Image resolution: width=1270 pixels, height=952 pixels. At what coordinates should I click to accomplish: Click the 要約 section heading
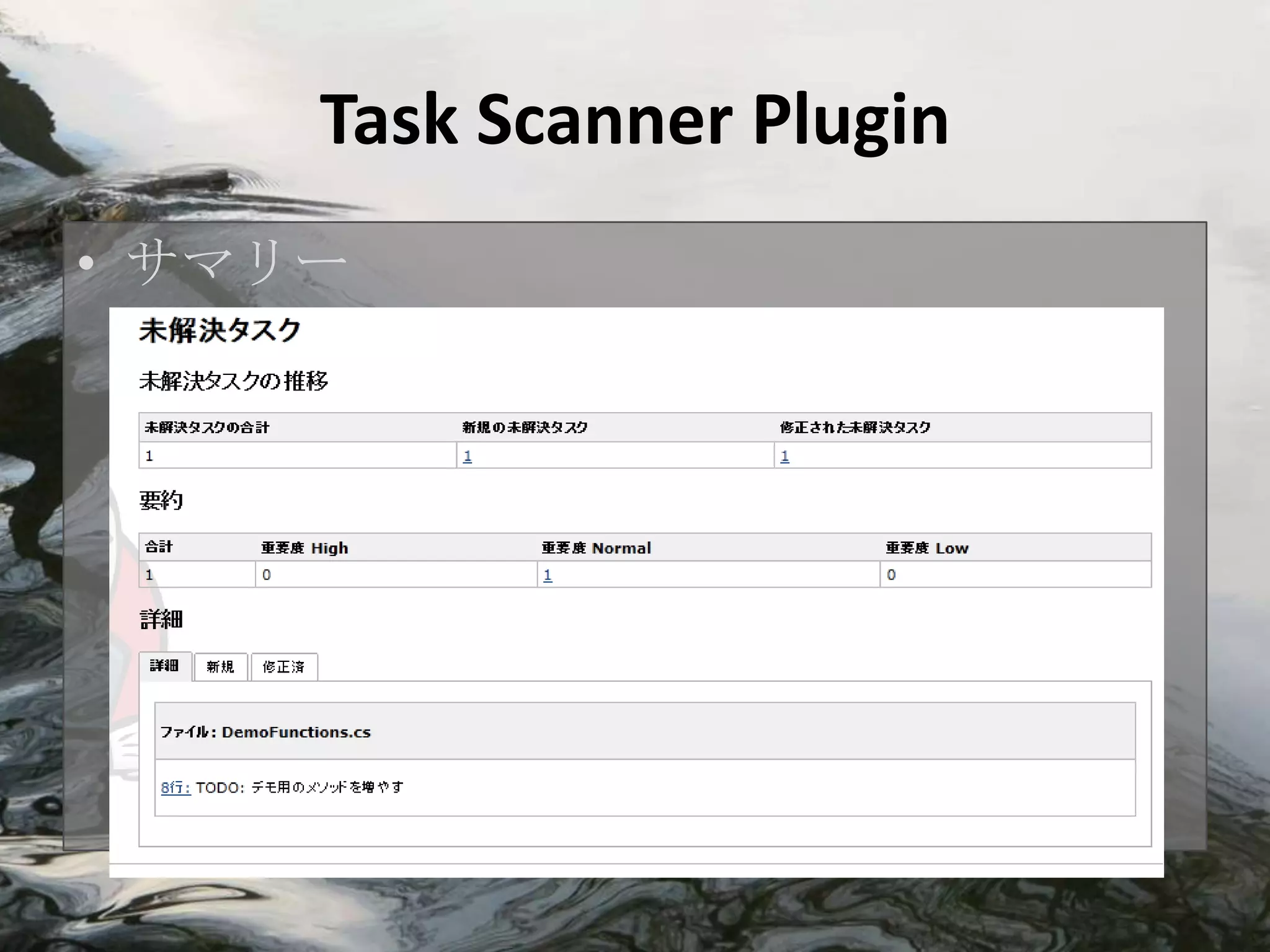pos(161,500)
